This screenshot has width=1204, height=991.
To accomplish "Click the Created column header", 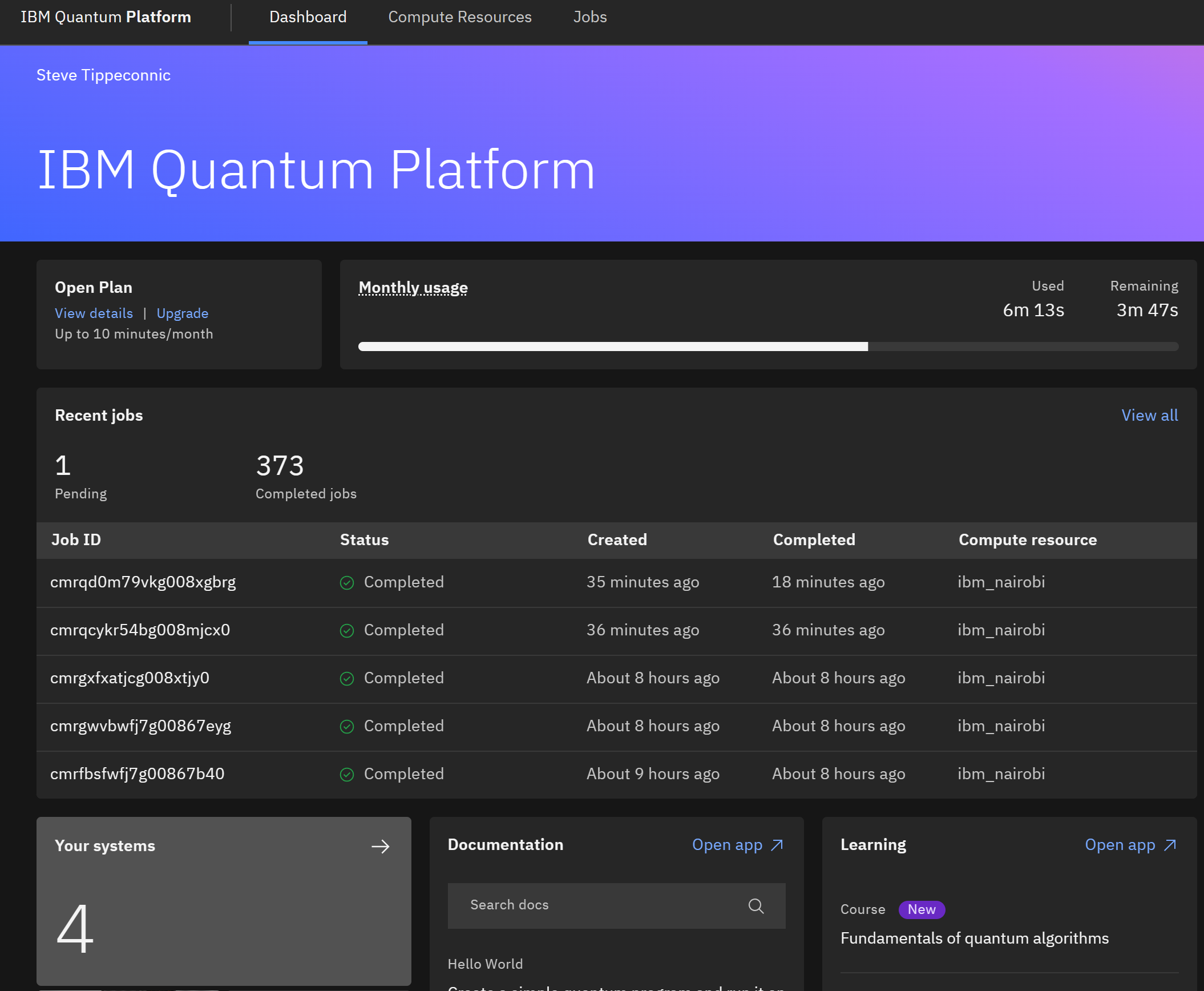I will click(x=617, y=539).
